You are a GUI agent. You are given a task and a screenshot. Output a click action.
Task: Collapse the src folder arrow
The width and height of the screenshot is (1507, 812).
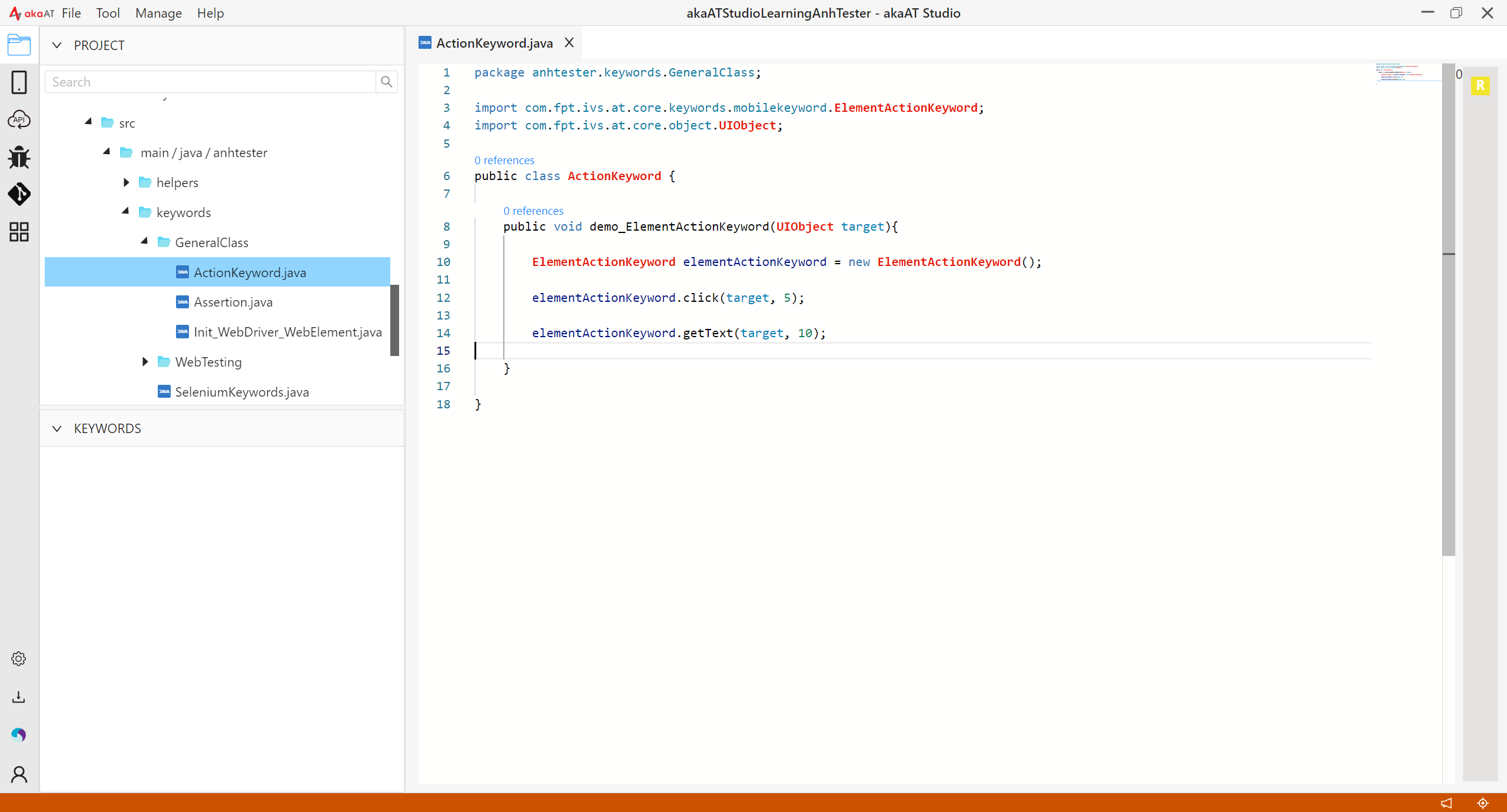pyautogui.click(x=88, y=122)
